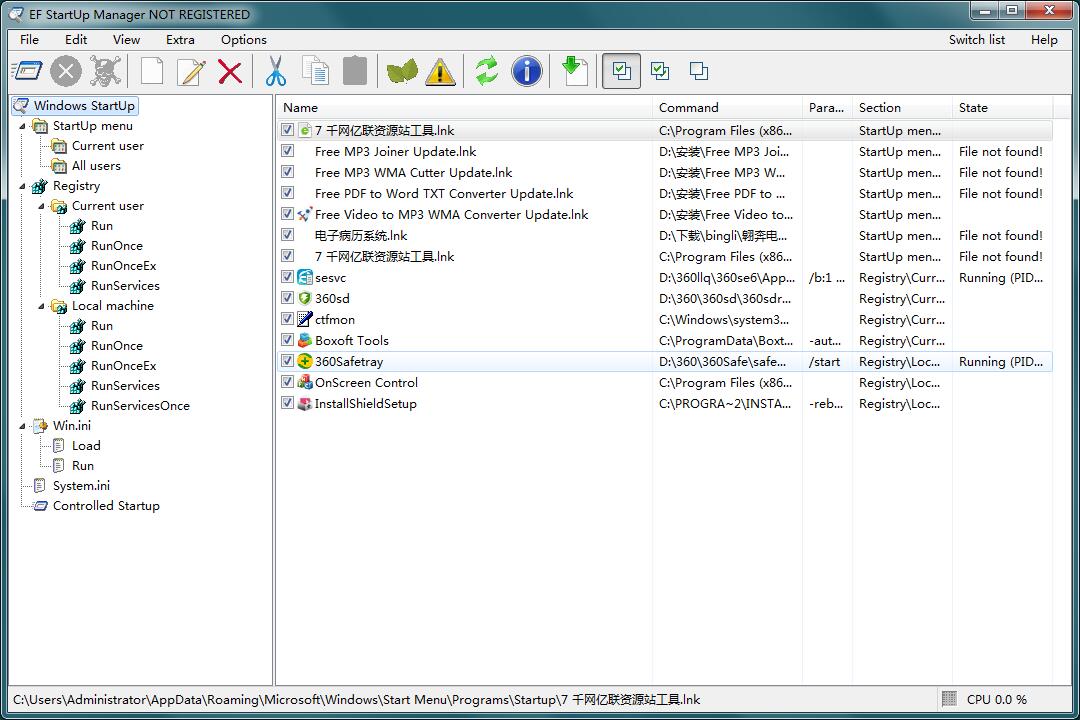This screenshot has height=720, width=1080.
Task: Disable the 360sd startup checkbox
Action: coord(288,298)
